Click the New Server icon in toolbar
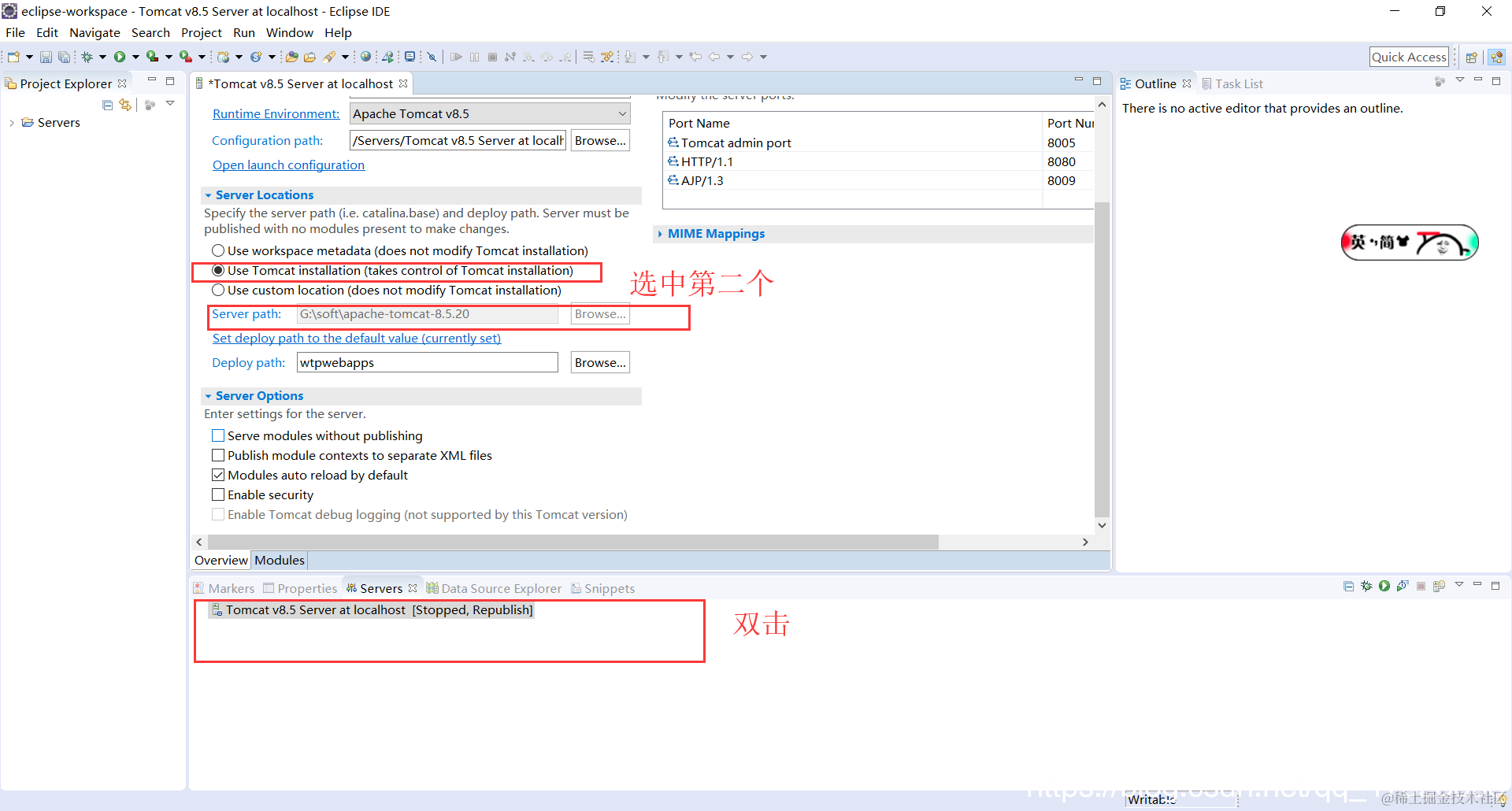This screenshot has height=811, width=1512. [x=224, y=57]
